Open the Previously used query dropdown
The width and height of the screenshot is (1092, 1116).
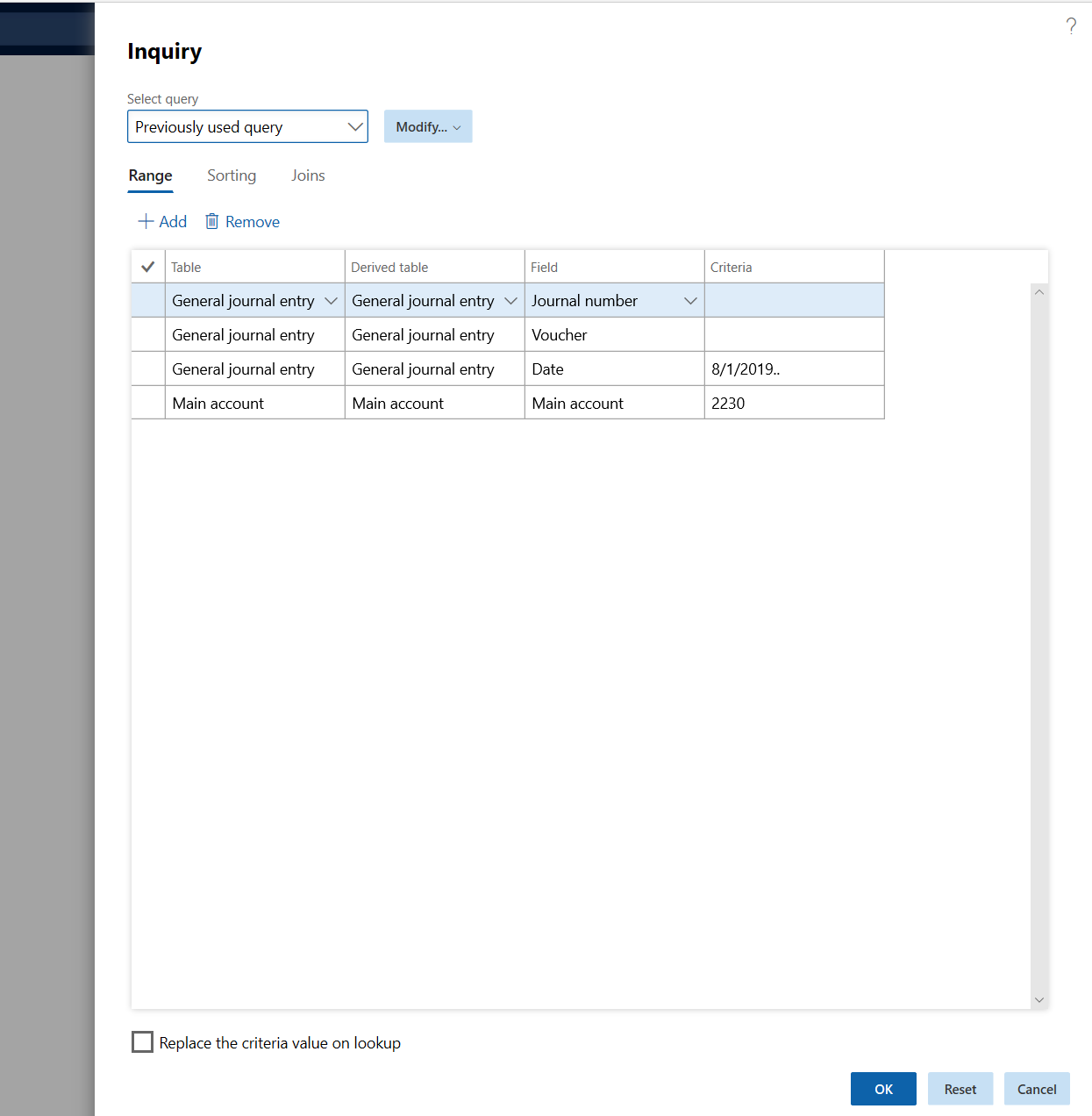click(x=353, y=126)
